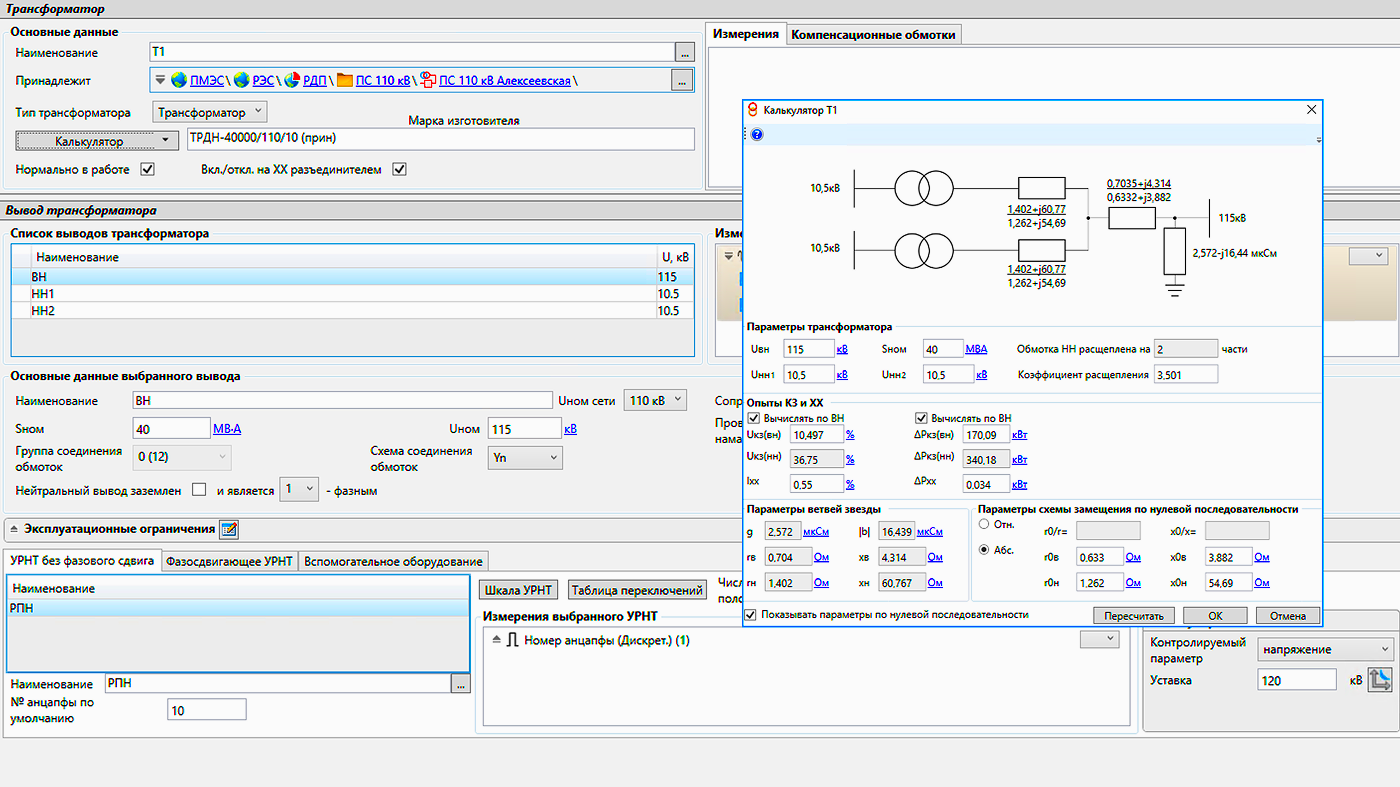The height and width of the screenshot is (787, 1400).
Task: Click the № анцапфы по умолчанию field
Action: coord(206,710)
